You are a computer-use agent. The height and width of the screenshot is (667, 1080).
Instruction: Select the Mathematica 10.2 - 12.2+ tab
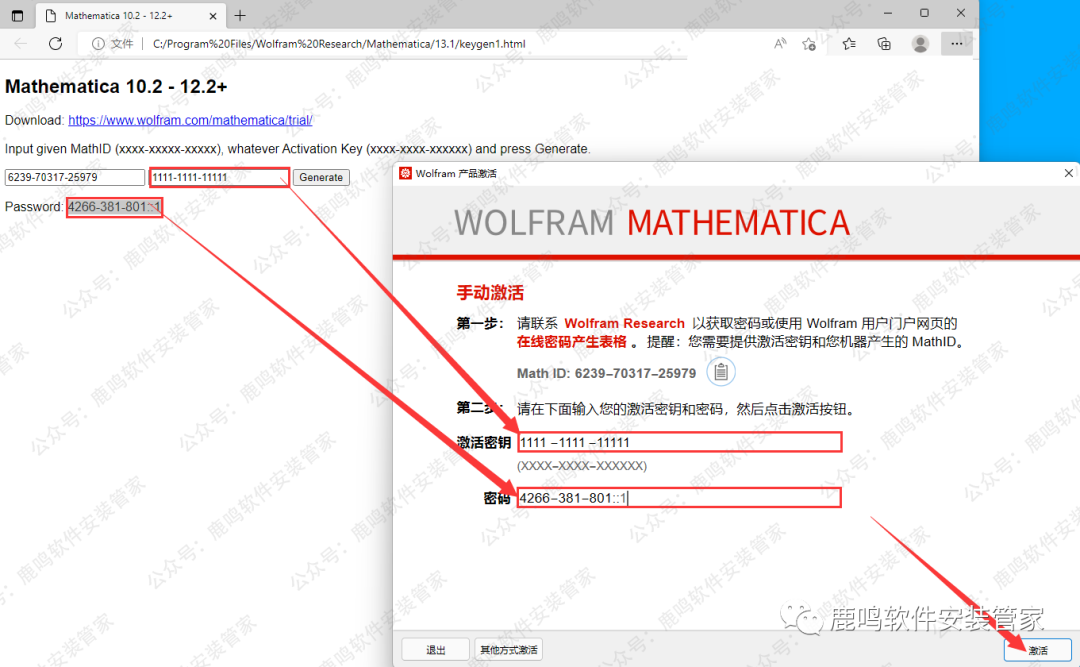pyautogui.click(x=125, y=15)
